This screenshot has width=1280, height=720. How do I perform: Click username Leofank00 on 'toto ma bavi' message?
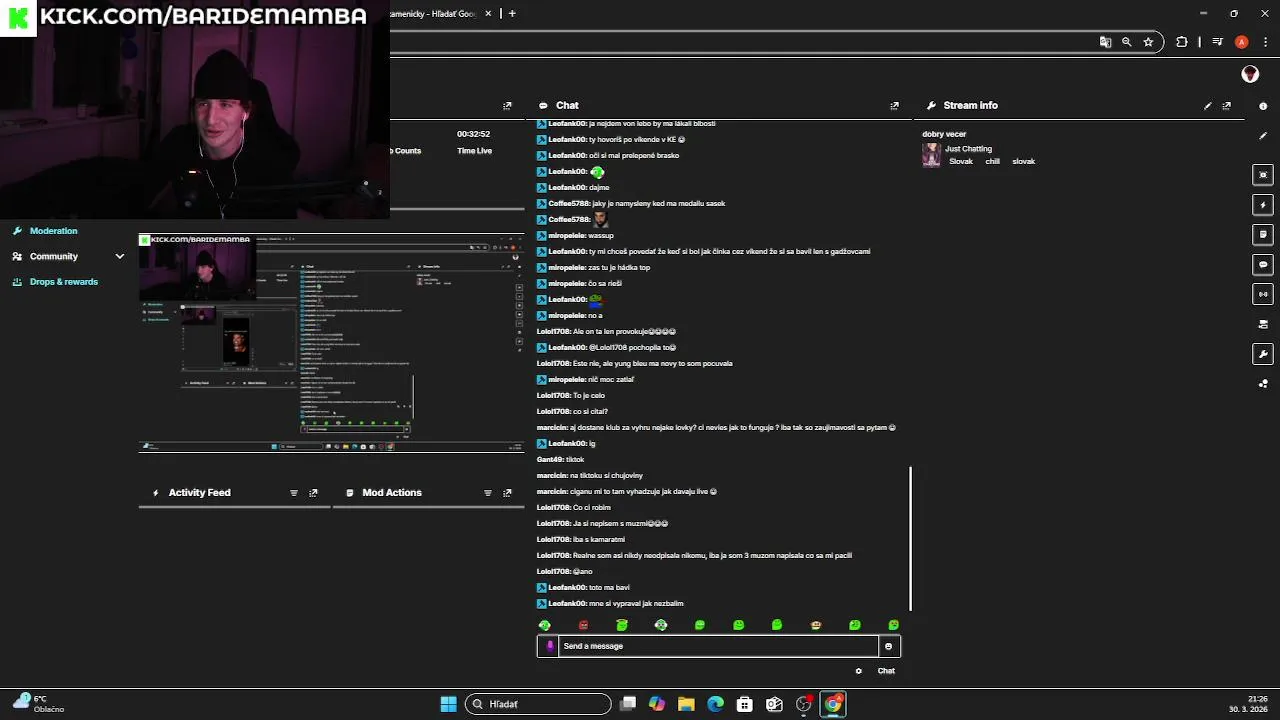pos(567,588)
